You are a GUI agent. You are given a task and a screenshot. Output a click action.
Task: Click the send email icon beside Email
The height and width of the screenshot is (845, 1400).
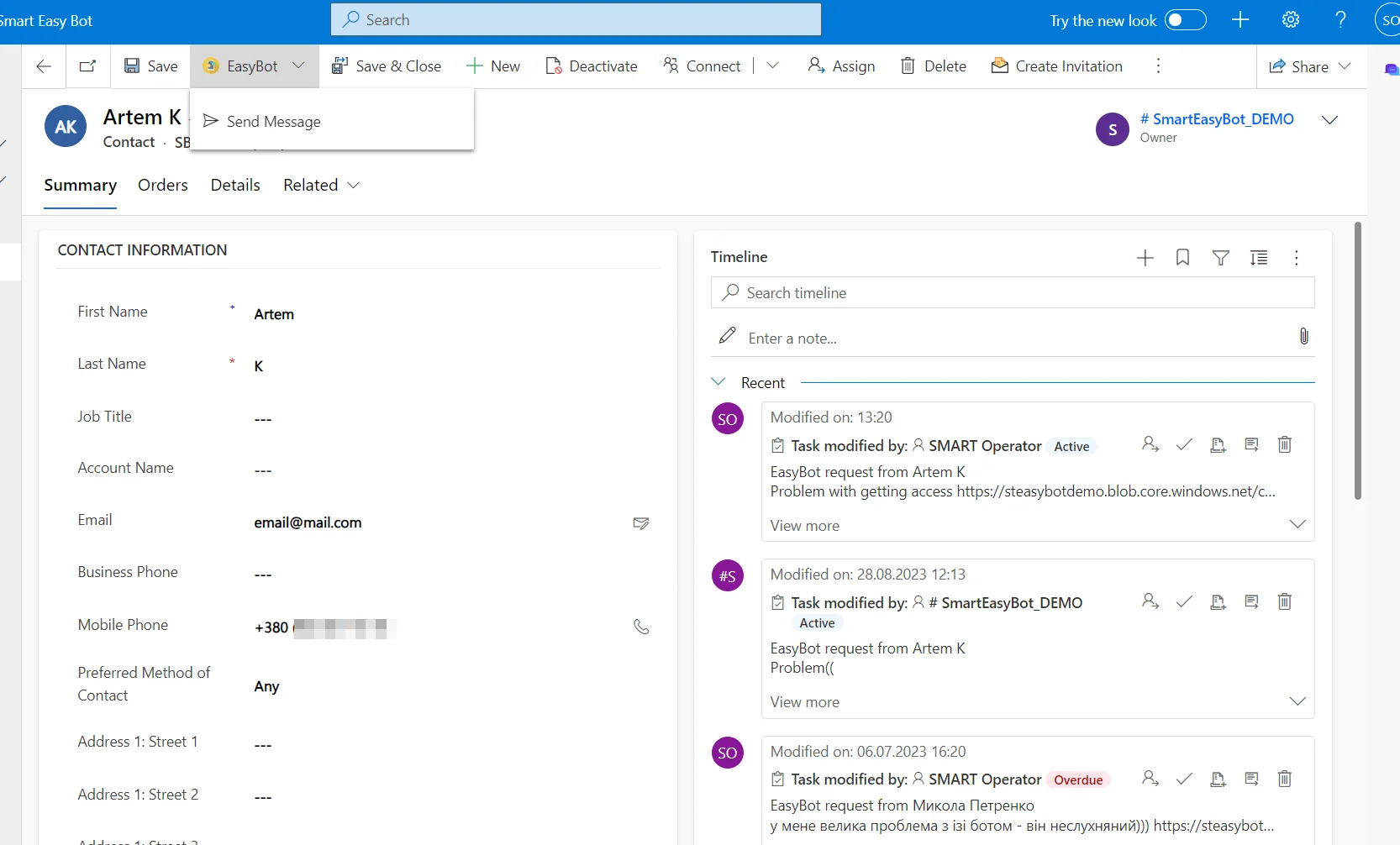[x=640, y=523]
